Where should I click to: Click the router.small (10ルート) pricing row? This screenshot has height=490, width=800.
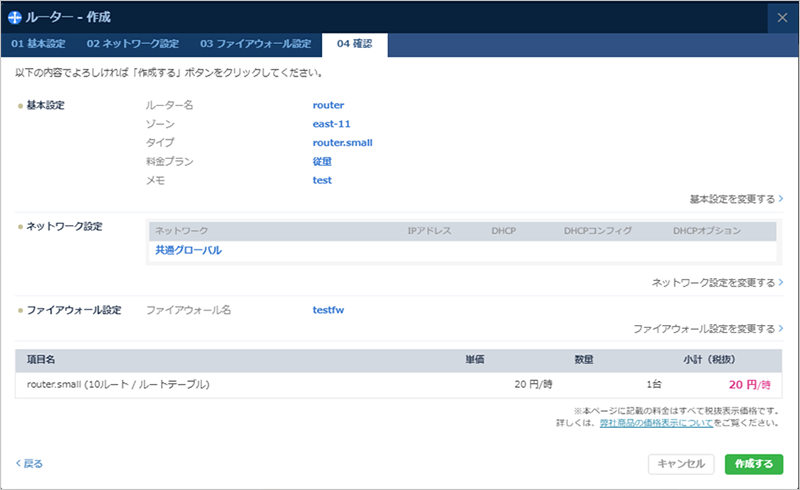tap(398, 385)
